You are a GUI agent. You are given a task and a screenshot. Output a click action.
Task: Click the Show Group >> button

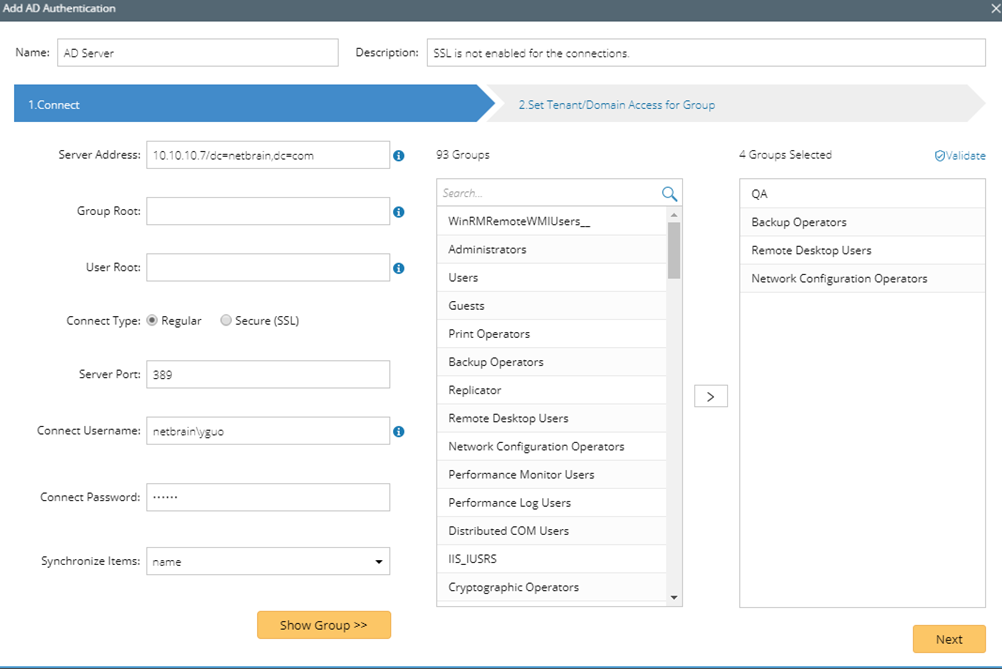(323, 625)
